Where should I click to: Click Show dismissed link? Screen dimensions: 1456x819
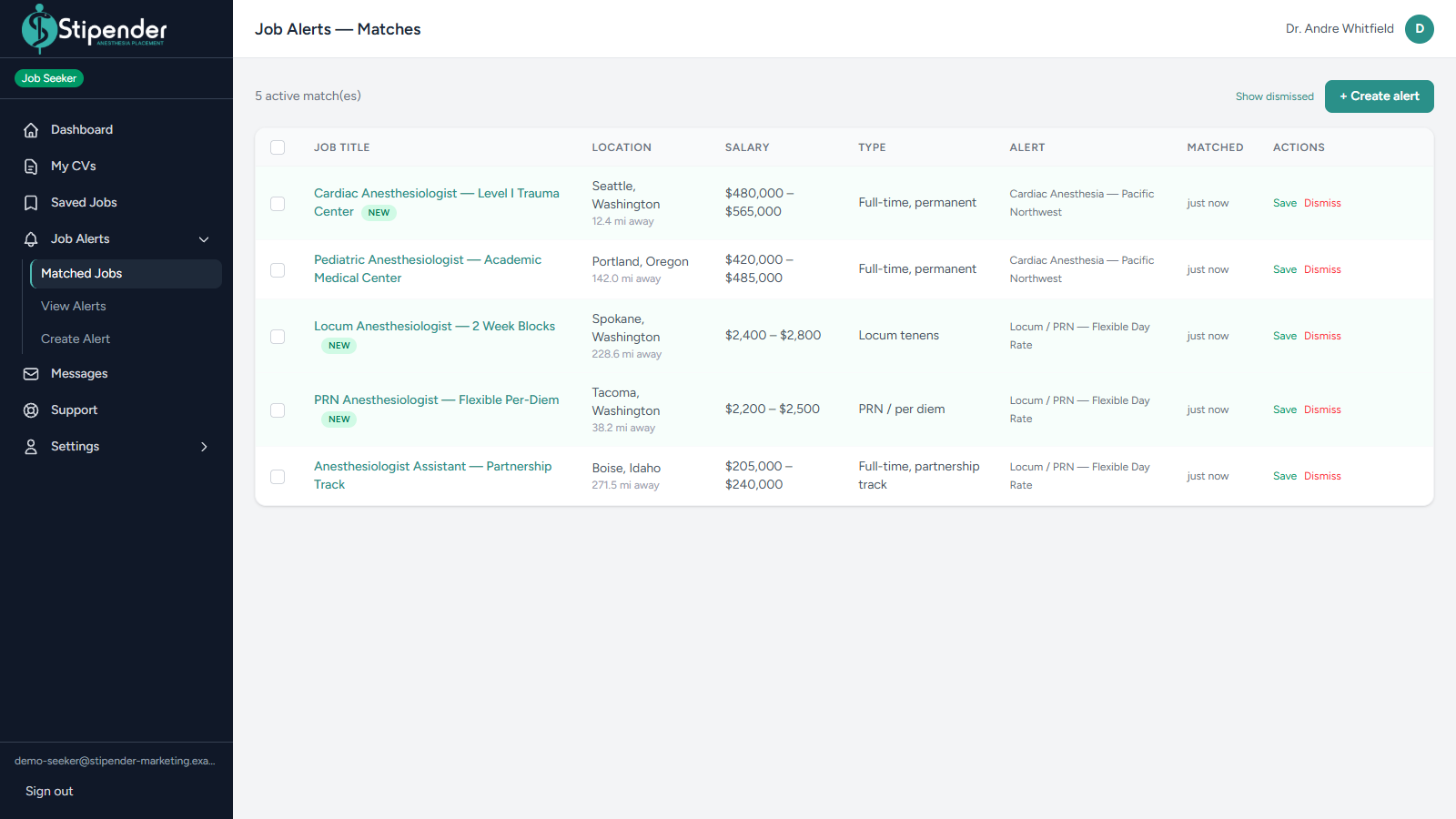tap(1274, 96)
